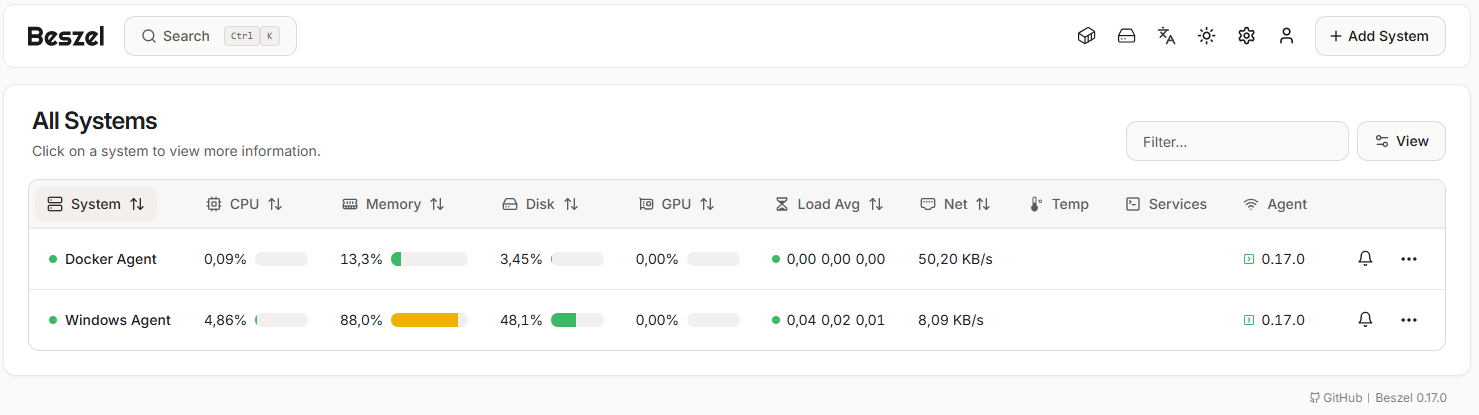Viewport: 1479px width, 415px height.
Task: Click Windows Agent CPU value 4,86%
Action: point(225,320)
